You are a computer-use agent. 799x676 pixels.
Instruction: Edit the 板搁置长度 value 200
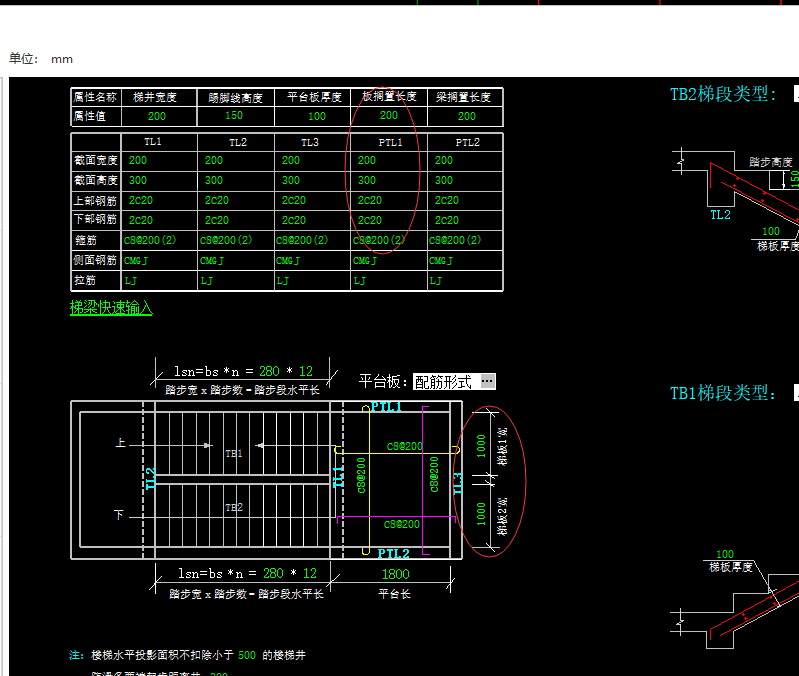coord(389,116)
